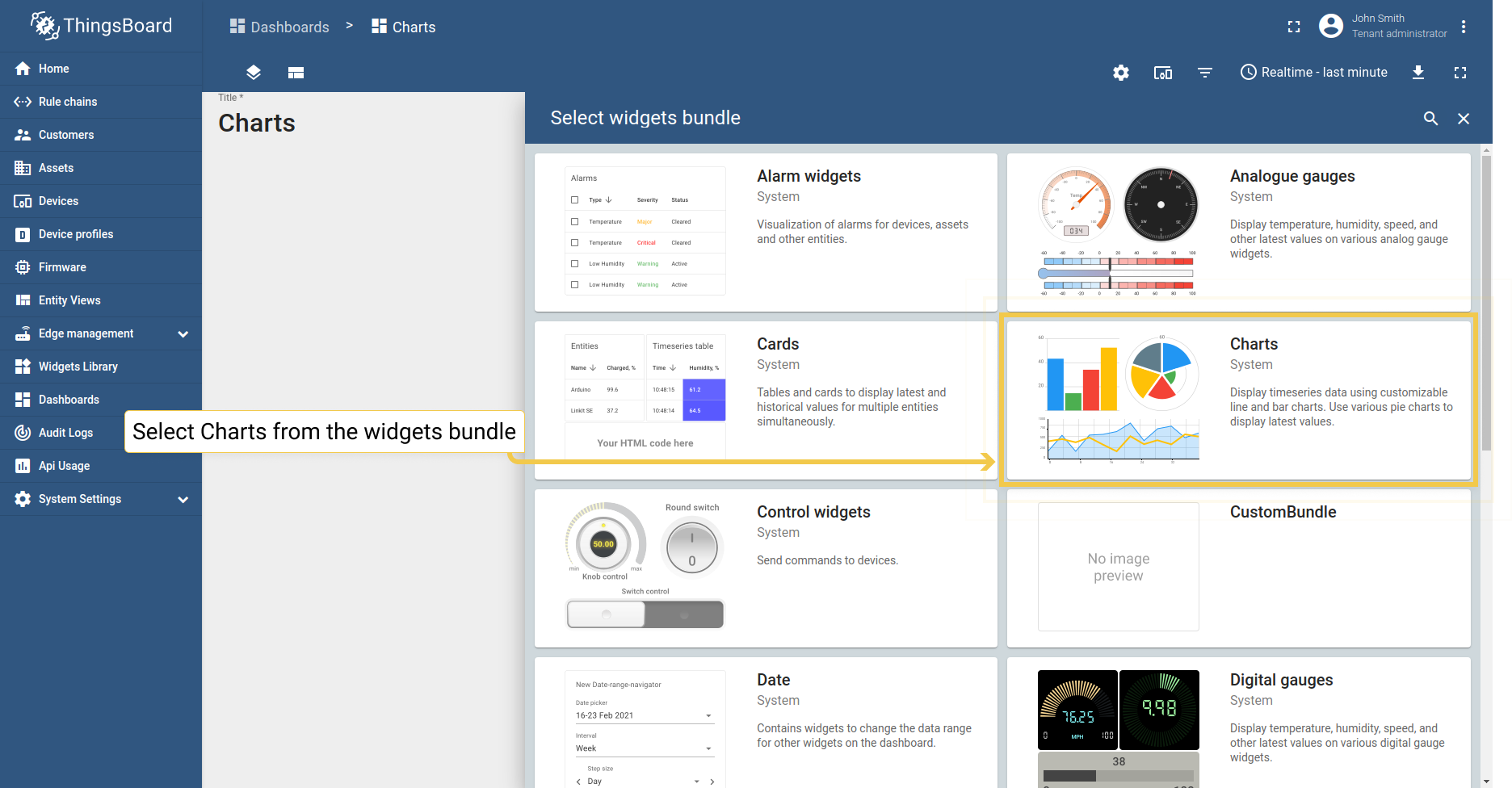Screen dimensions: 1512x788
Task: Check the Low Humidity checkbox in Alarms preview
Action: point(574,263)
